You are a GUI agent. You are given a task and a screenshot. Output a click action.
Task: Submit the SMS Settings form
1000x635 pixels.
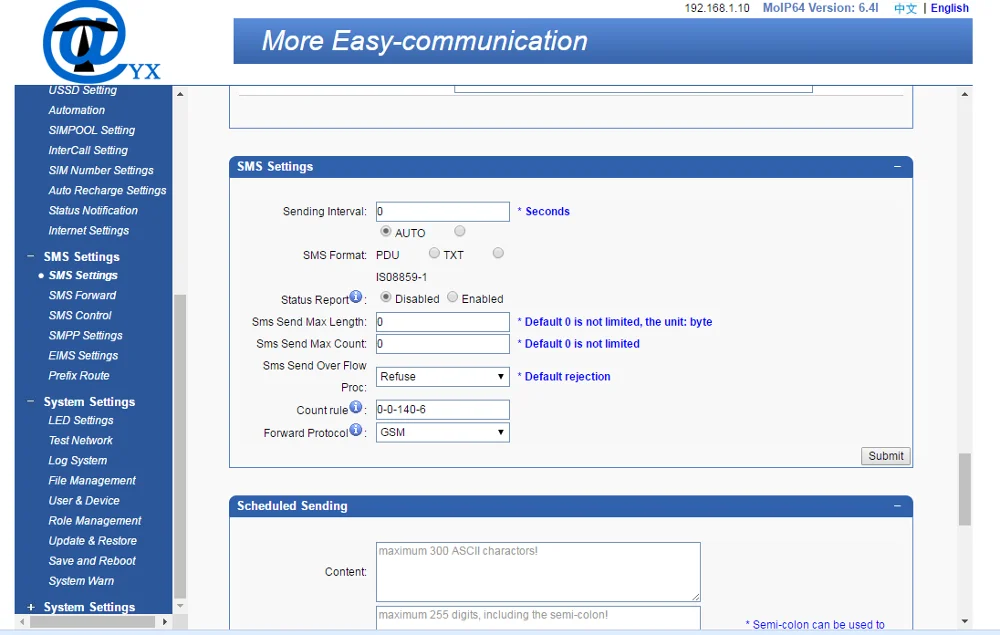[885, 456]
